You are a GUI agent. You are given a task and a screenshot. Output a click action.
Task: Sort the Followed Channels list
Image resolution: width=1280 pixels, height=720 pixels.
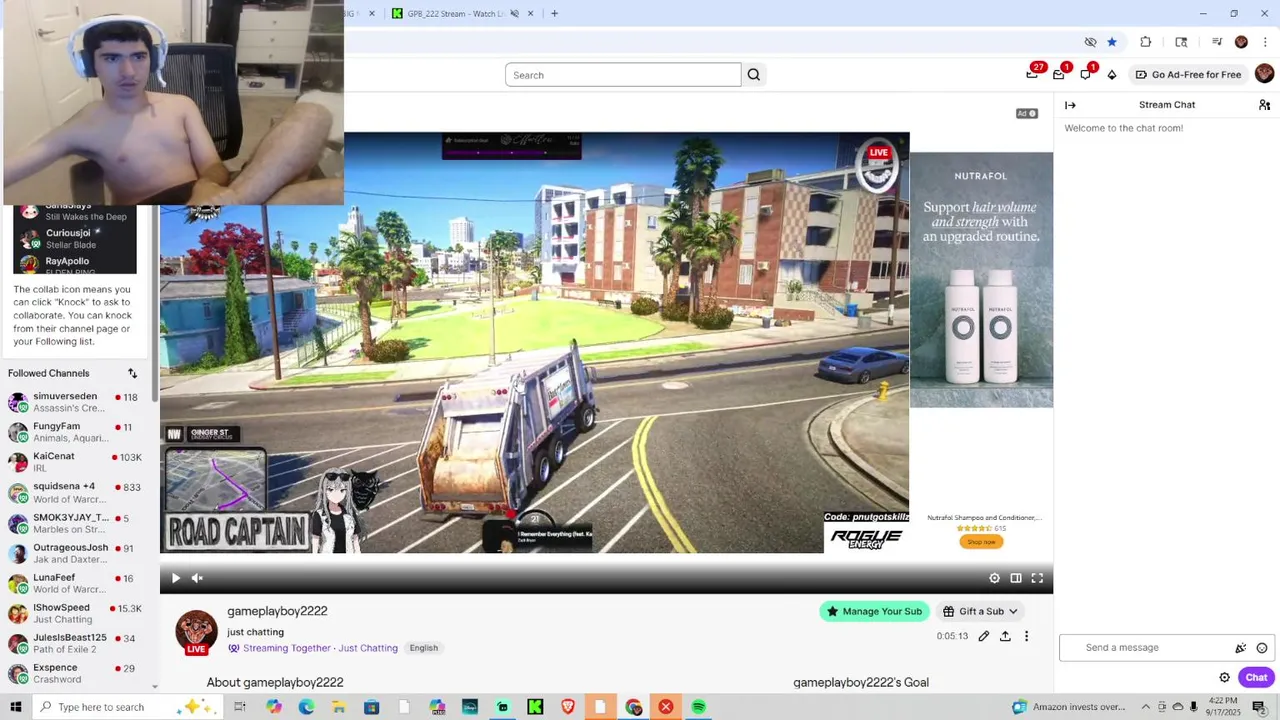[x=132, y=373]
